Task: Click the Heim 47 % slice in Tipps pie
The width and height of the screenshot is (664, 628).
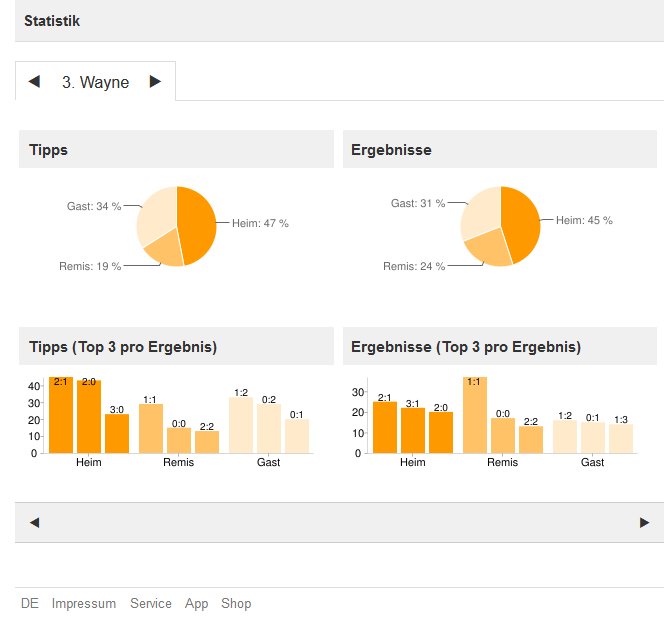Action: tap(197, 222)
